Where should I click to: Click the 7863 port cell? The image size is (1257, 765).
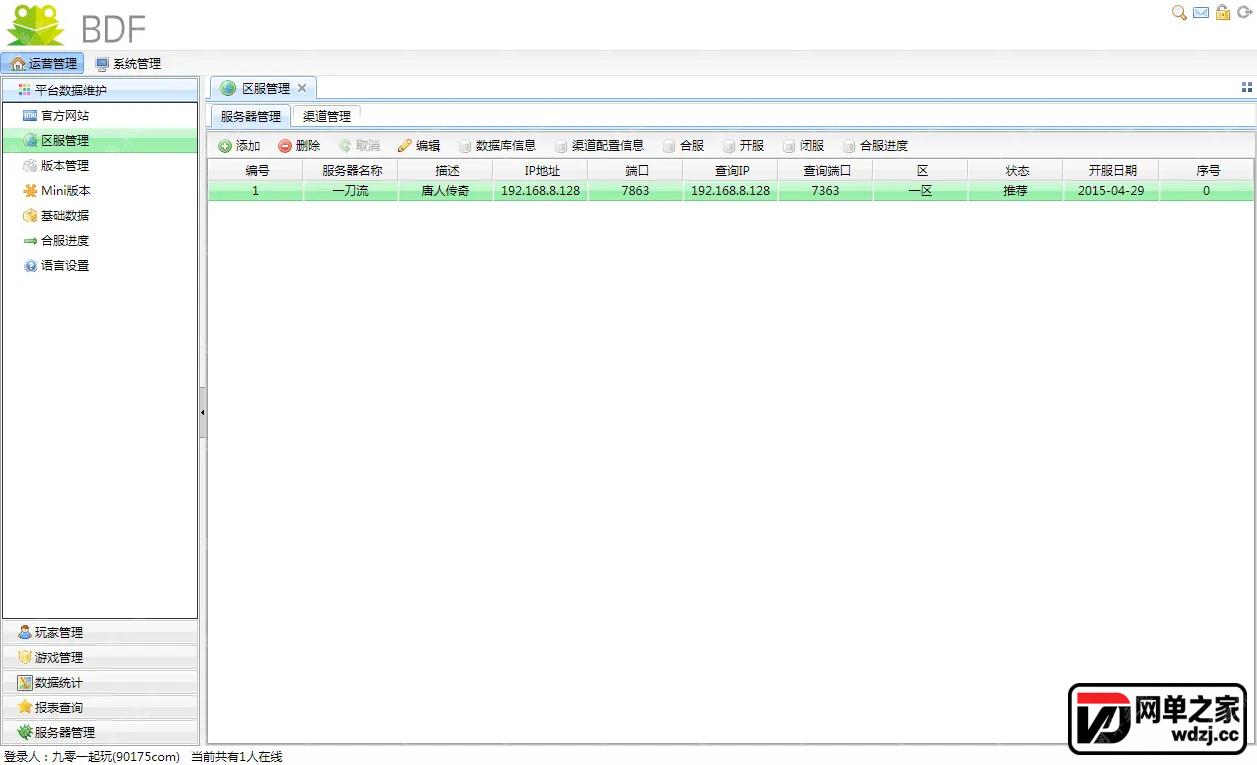[x=636, y=191]
